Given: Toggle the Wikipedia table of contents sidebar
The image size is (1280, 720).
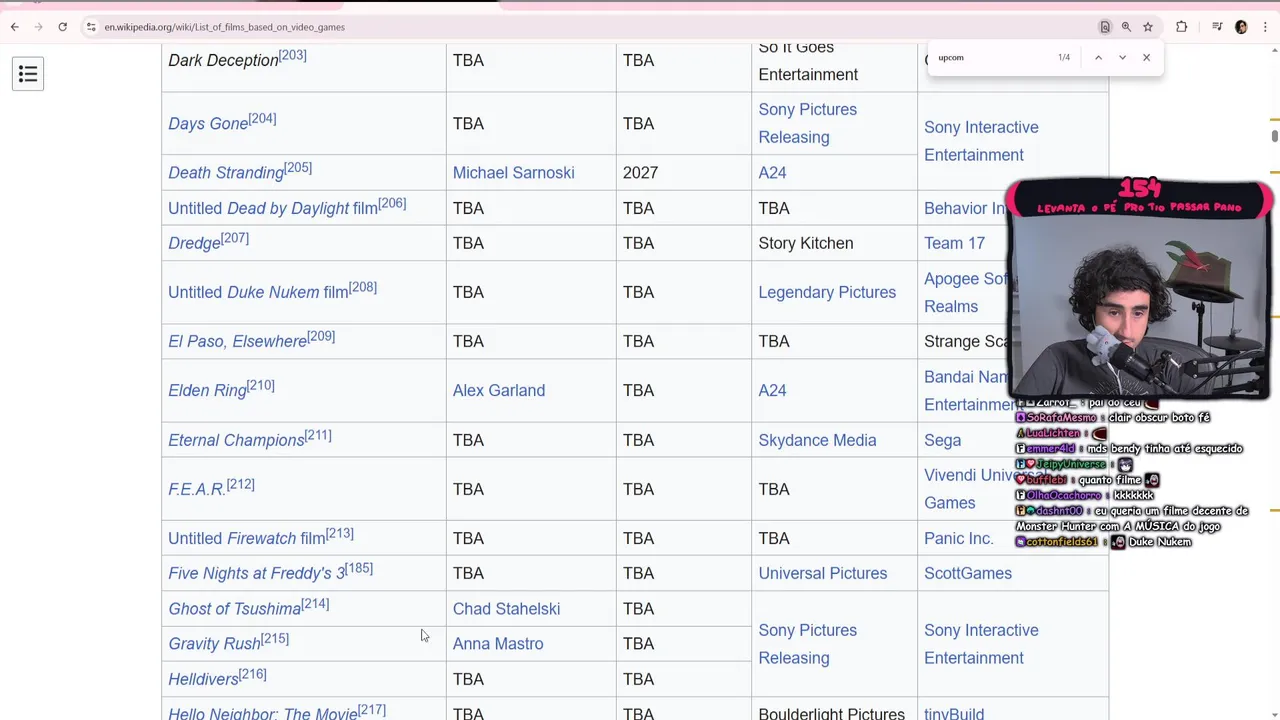Looking at the screenshot, I should pyautogui.click(x=28, y=74).
